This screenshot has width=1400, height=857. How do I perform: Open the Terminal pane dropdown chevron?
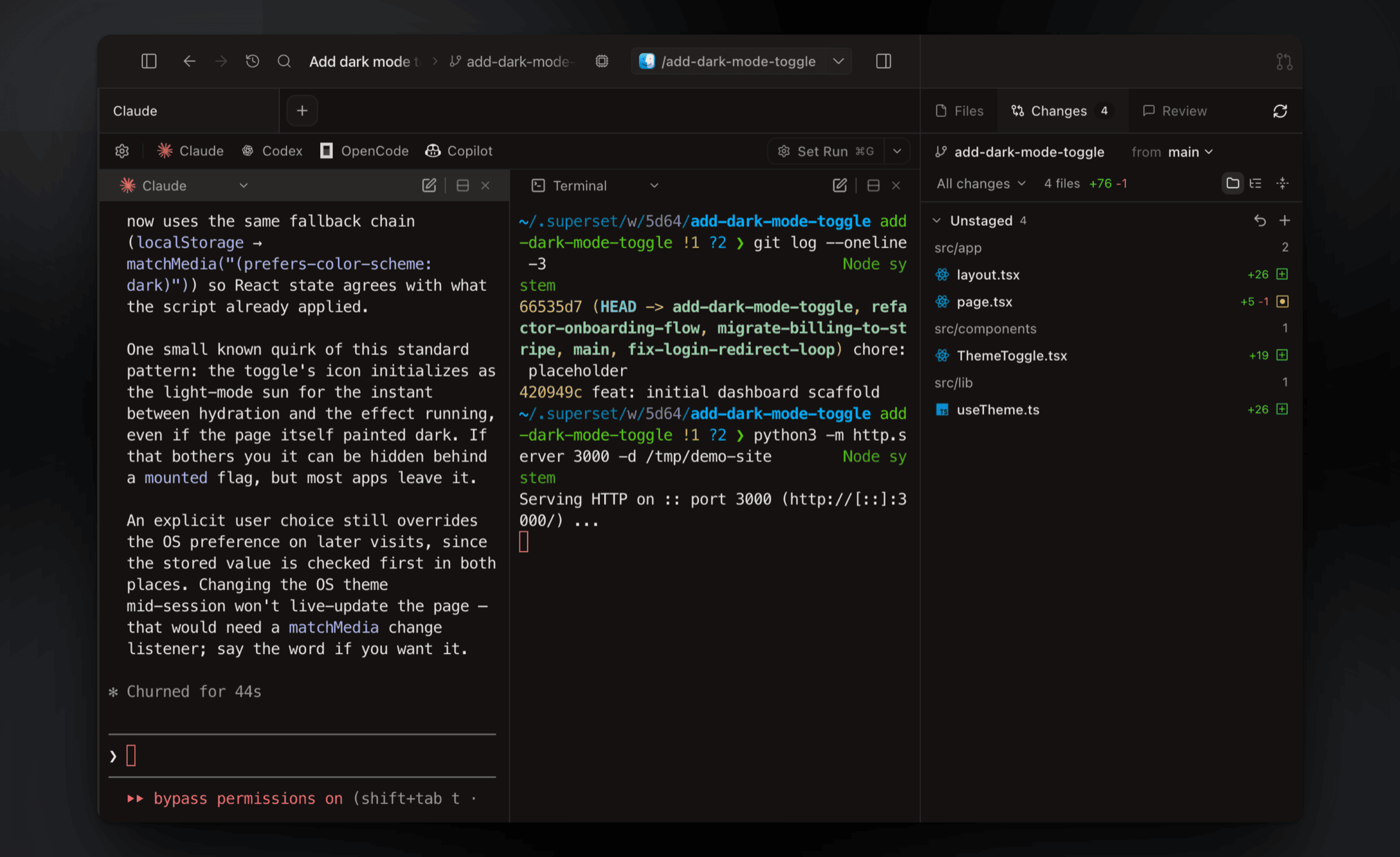654,186
